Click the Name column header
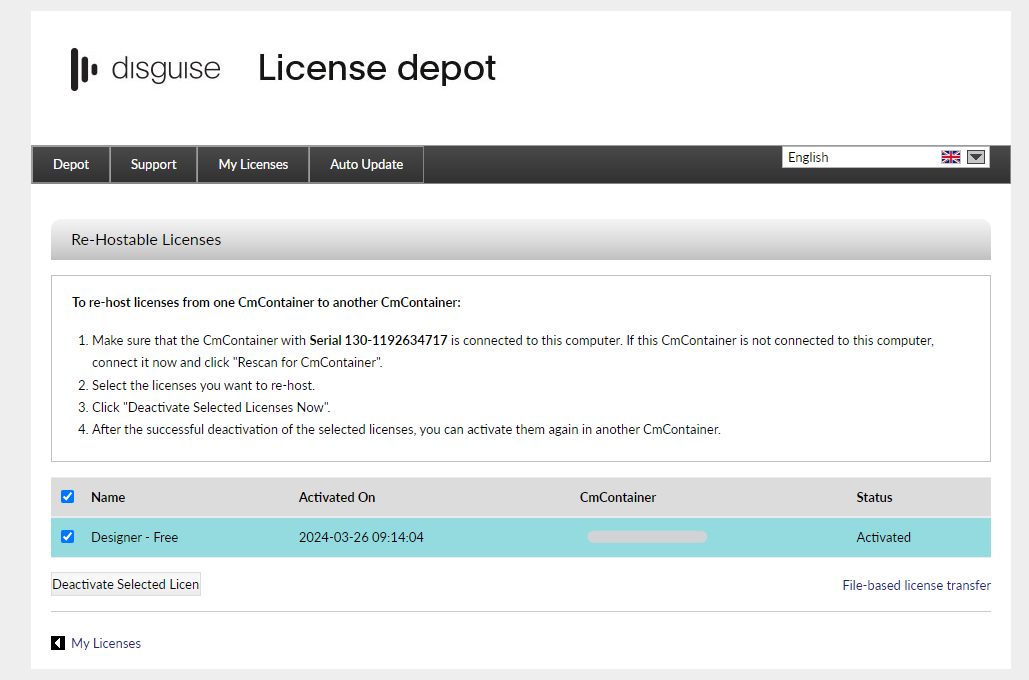 pos(108,497)
